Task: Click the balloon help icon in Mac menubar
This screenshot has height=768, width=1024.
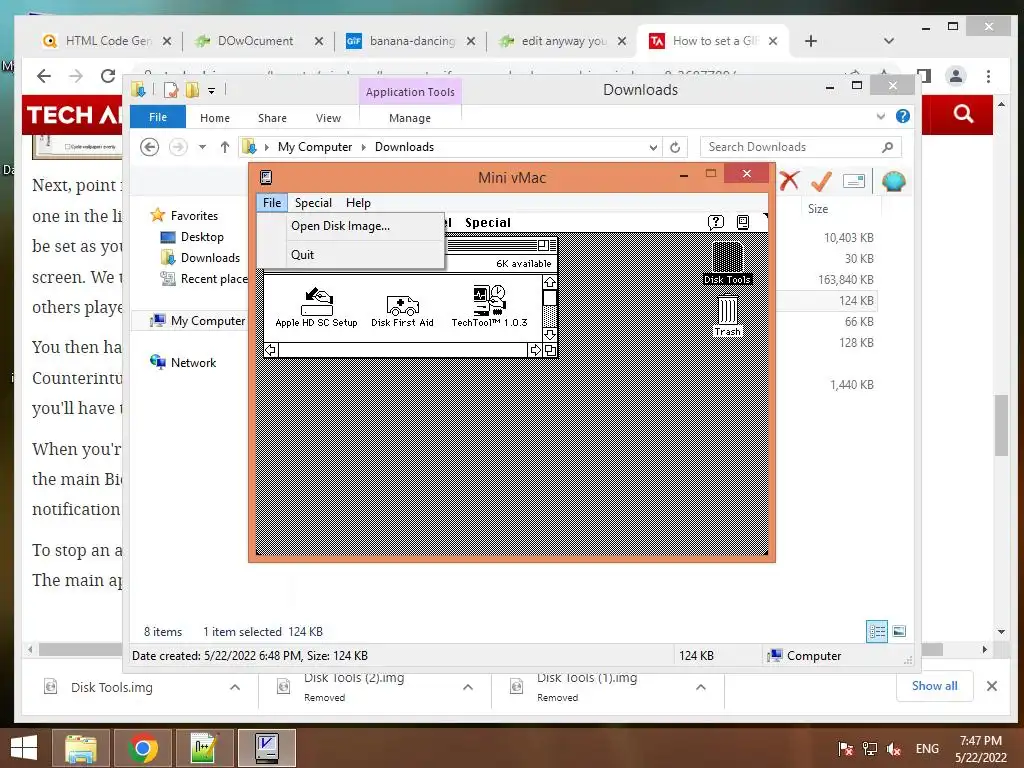Action: [x=716, y=223]
